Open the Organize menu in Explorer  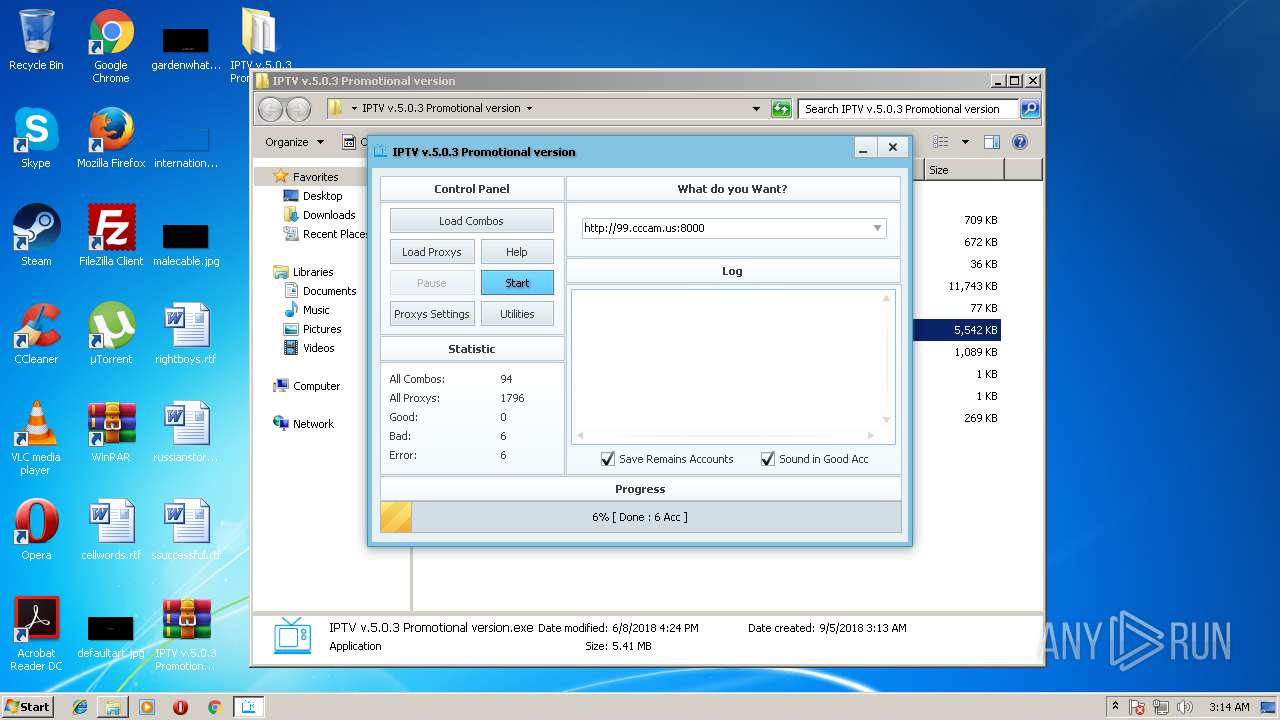[x=294, y=142]
